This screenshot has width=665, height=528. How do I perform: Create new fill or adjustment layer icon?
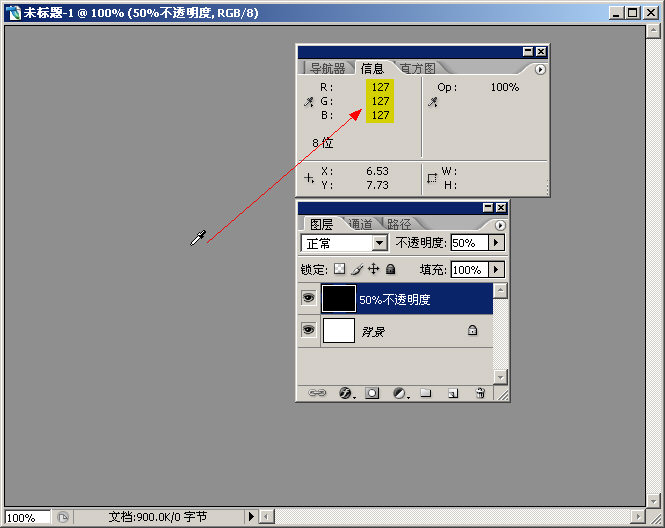400,394
